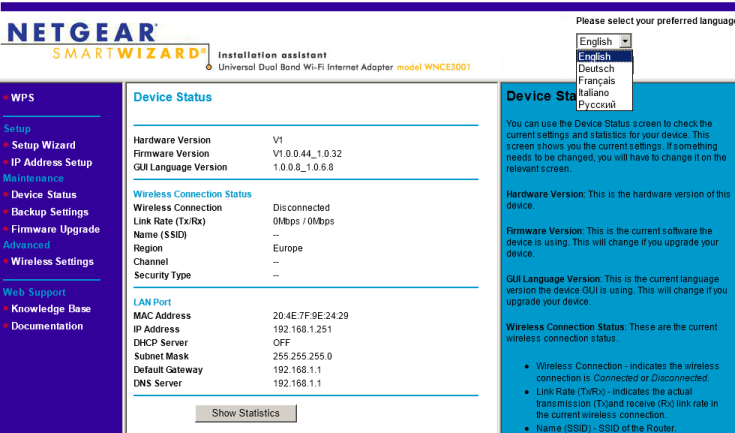Click the Show Statistics button
This screenshot has width=735, height=433.
point(246,413)
